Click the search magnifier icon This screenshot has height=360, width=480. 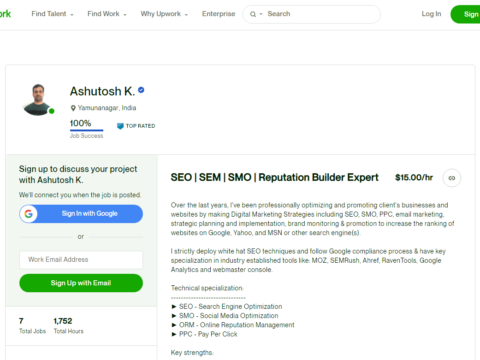click(x=253, y=14)
